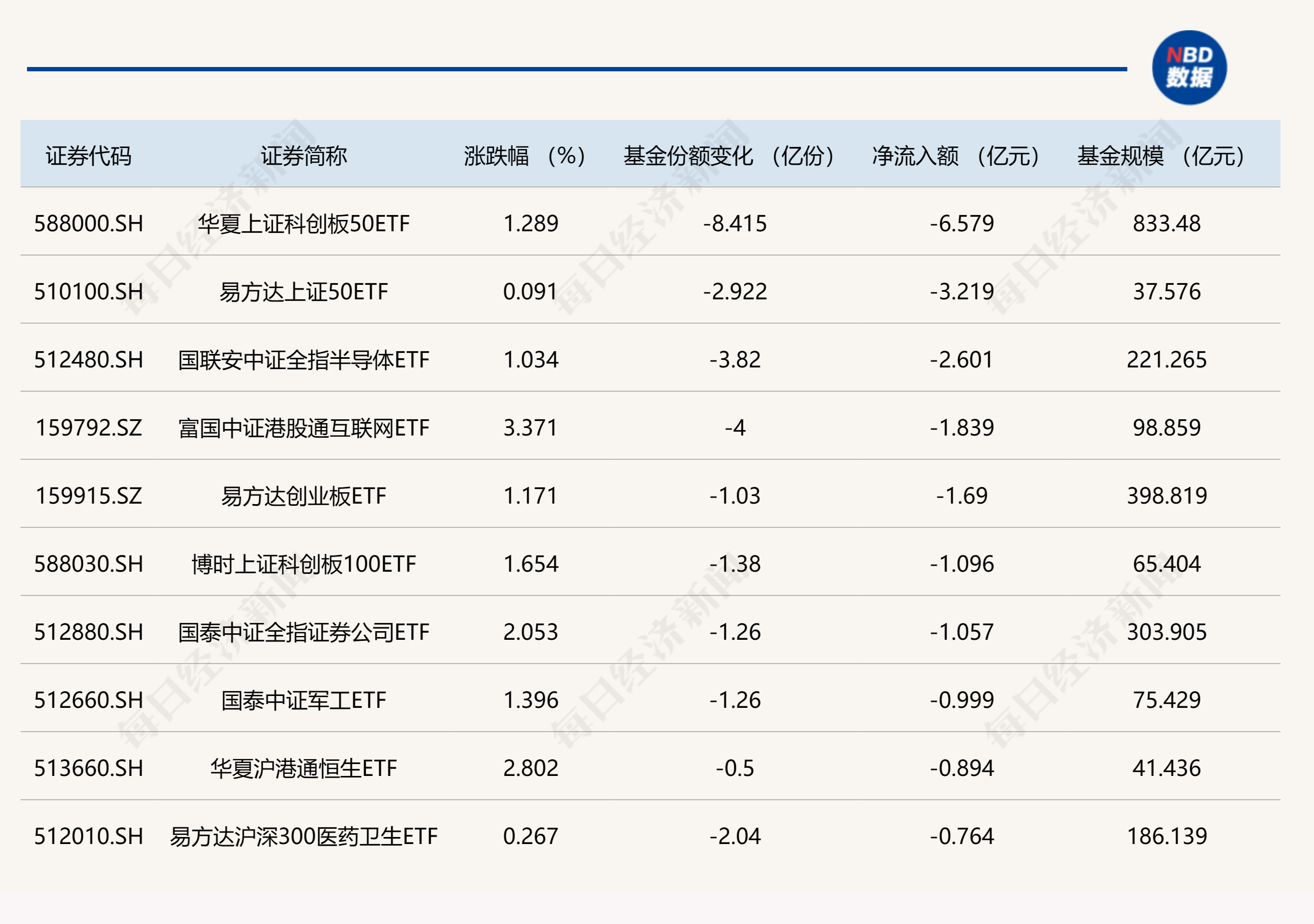
Task: Click net inflow value -6.579
Action: (x=962, y=223)
